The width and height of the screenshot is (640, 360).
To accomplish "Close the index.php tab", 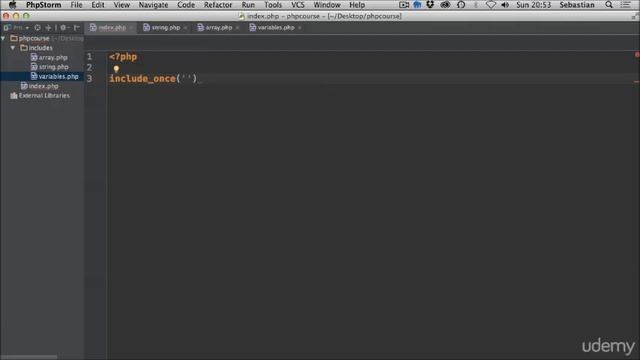I will point(131,28).
